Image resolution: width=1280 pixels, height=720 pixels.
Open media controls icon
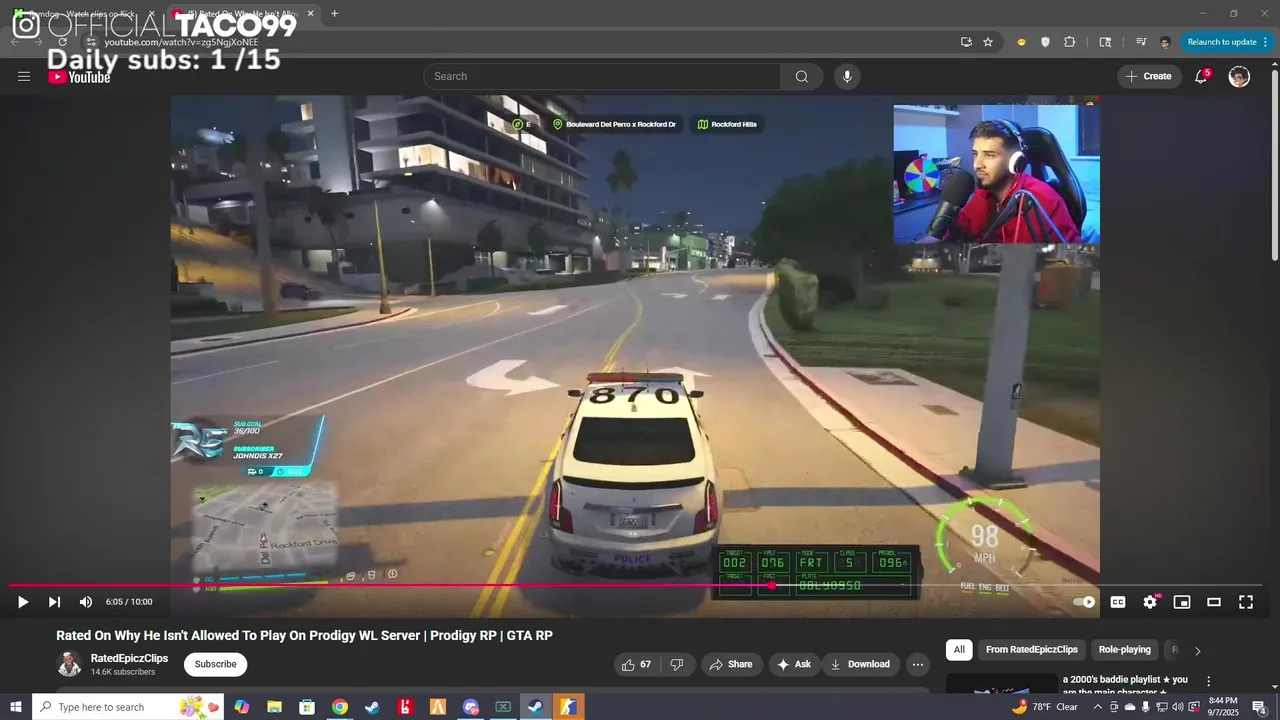click(x=1141, y=42)
